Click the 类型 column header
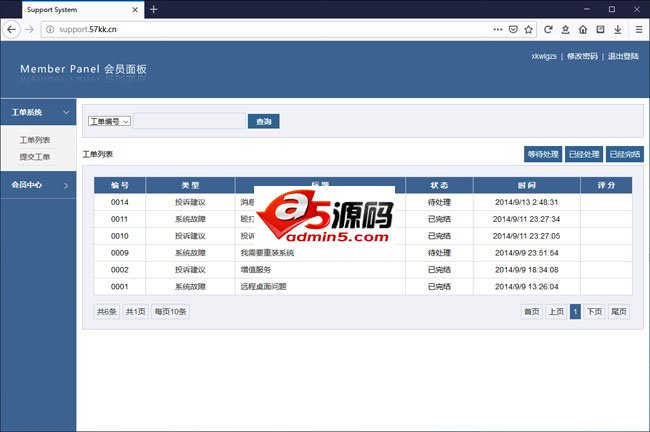Viewport: 650px width, 432px height. (190, 185)
